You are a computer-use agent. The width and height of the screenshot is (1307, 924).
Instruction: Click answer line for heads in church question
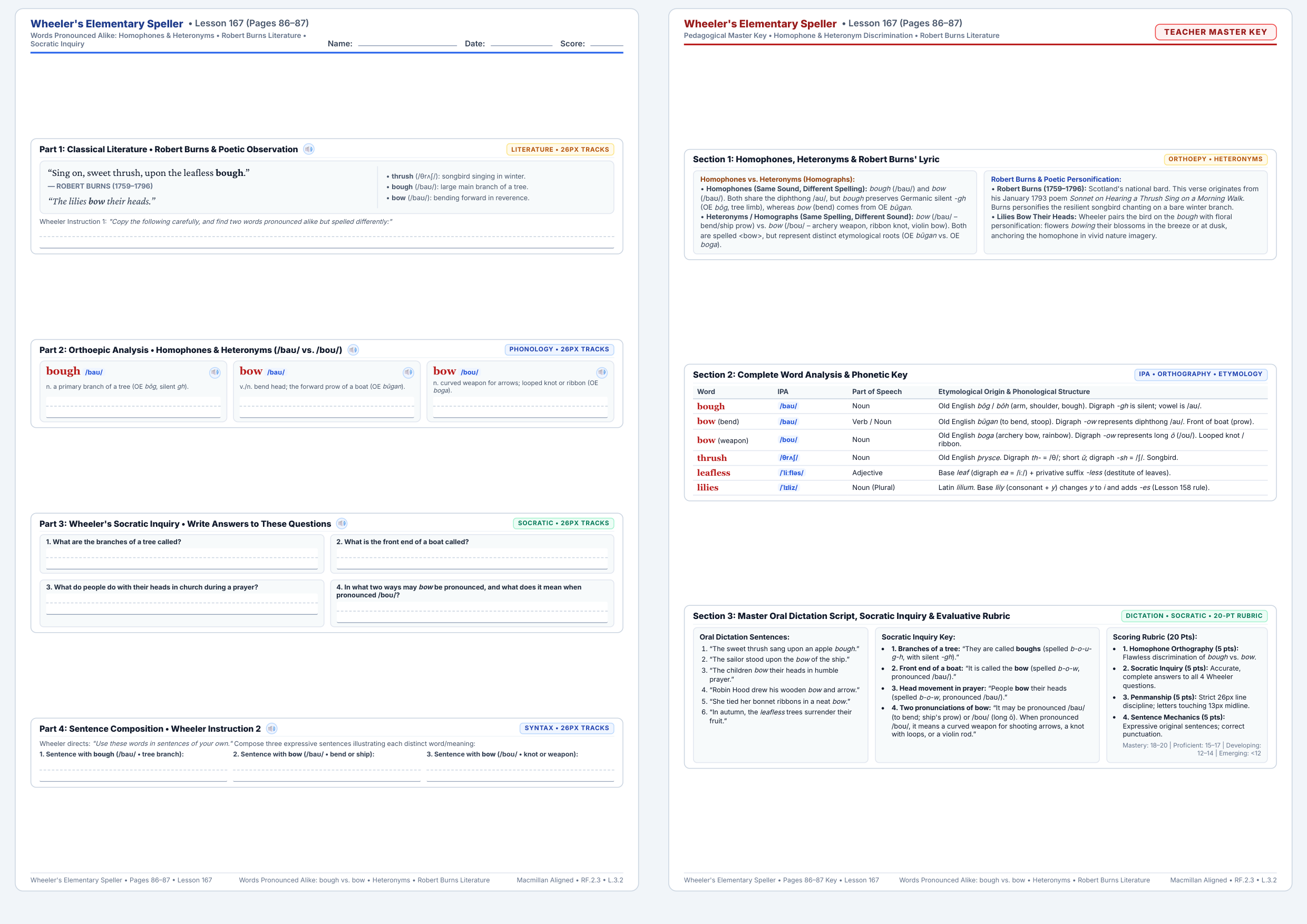pyautogui.click(x=182, y=604)
